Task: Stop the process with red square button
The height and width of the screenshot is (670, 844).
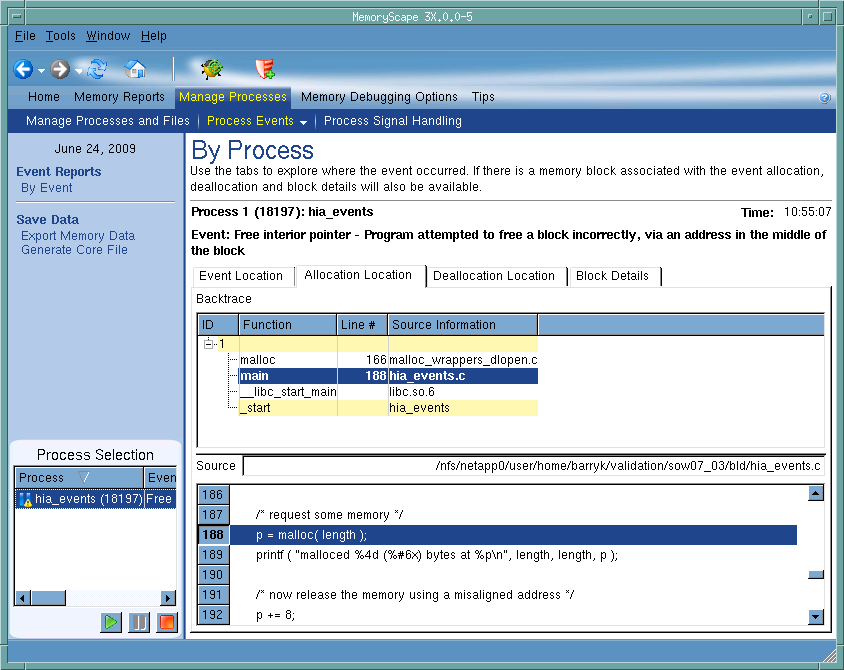Action: click(166, 622)
